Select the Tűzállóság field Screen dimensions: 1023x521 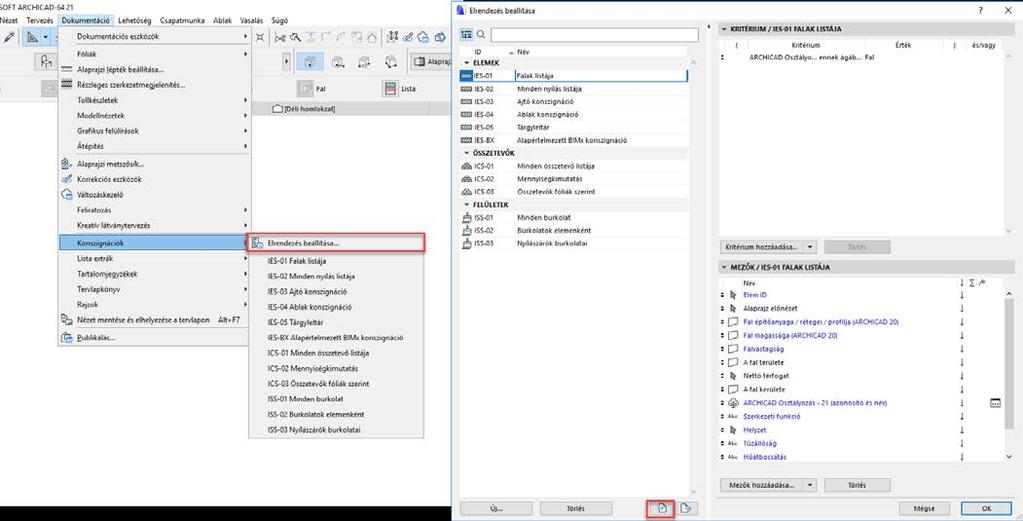[860, 443]
